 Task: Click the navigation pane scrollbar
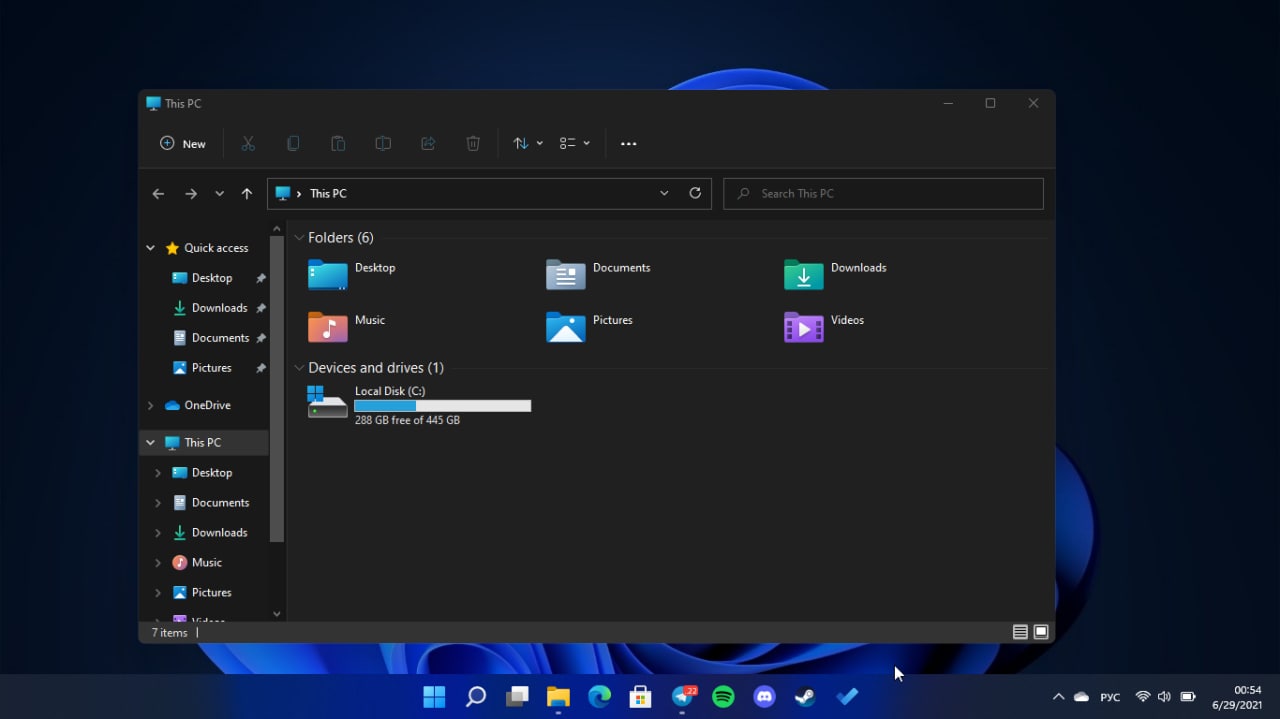277,390
